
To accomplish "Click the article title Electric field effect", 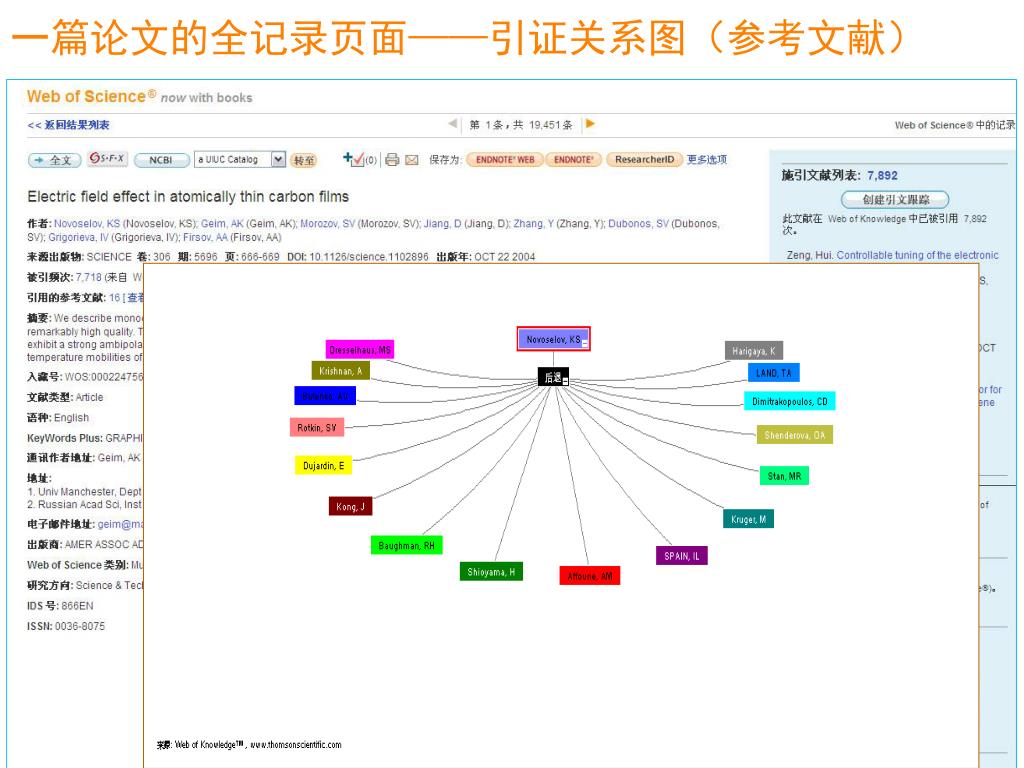I will [x=188, y=197].
